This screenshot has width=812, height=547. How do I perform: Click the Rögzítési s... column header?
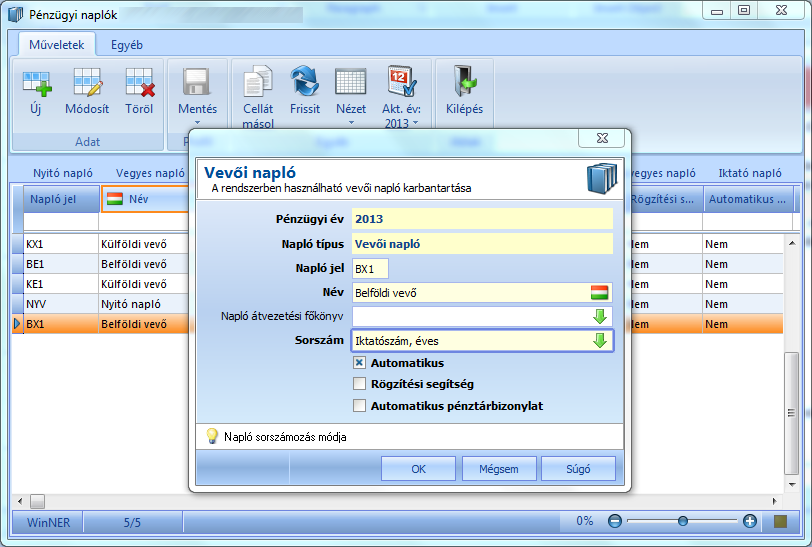(x=666, y=199)
